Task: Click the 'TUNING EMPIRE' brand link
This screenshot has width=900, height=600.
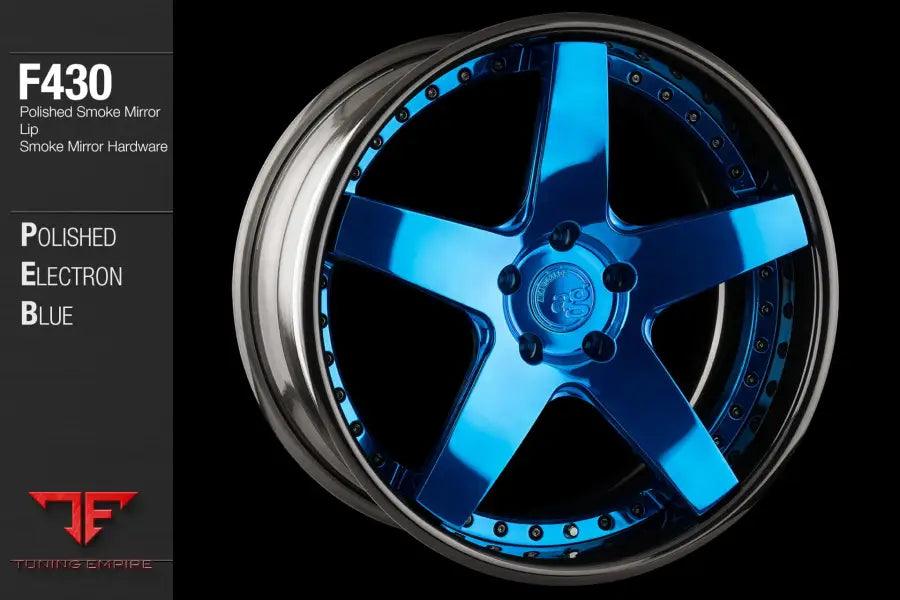Action: (85, 560)
